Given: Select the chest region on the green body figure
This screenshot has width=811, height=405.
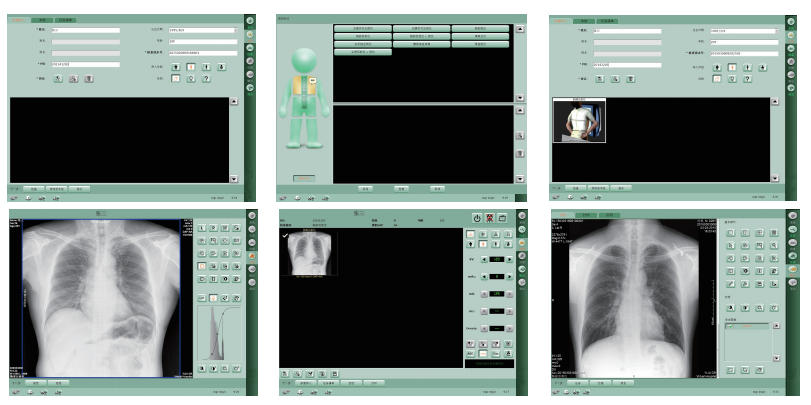Looking at the screenshot, I should pyautogui.click(x=304, y=85).
